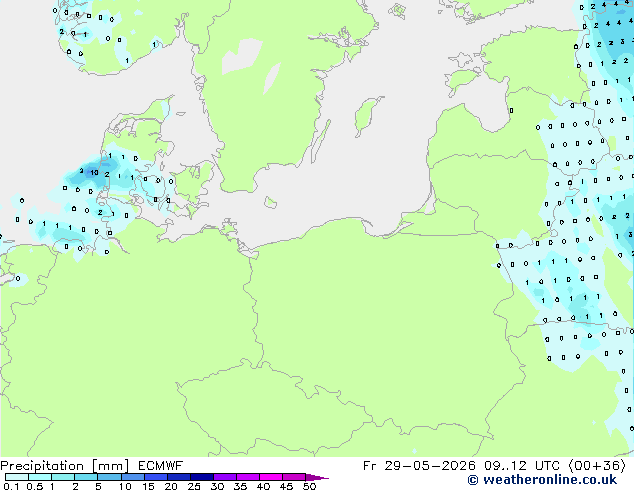
Task: Click the '(00+36)' forecast offset text
Action: point(597,466)
